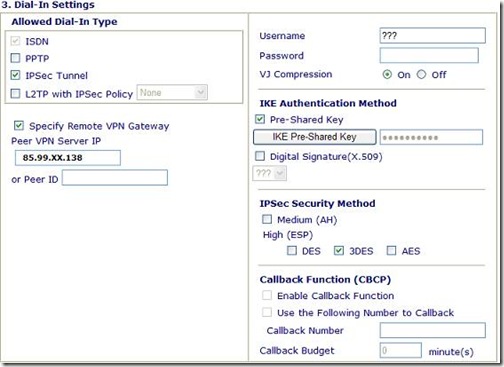Screen dimensions: 504x367
Task: Click the Password text field
Action: 429,55
